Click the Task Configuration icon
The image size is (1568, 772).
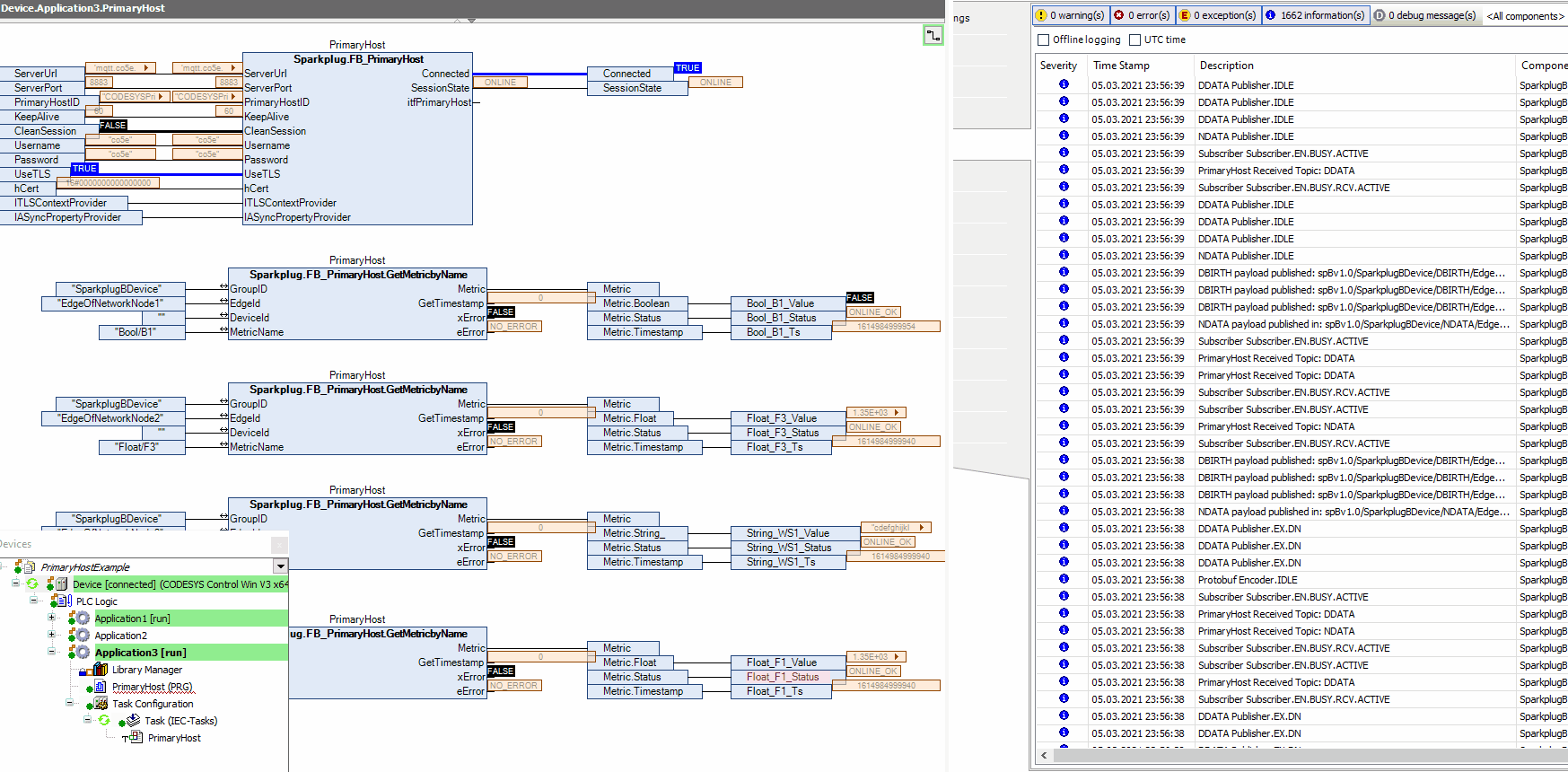click(x=101, y=704)
